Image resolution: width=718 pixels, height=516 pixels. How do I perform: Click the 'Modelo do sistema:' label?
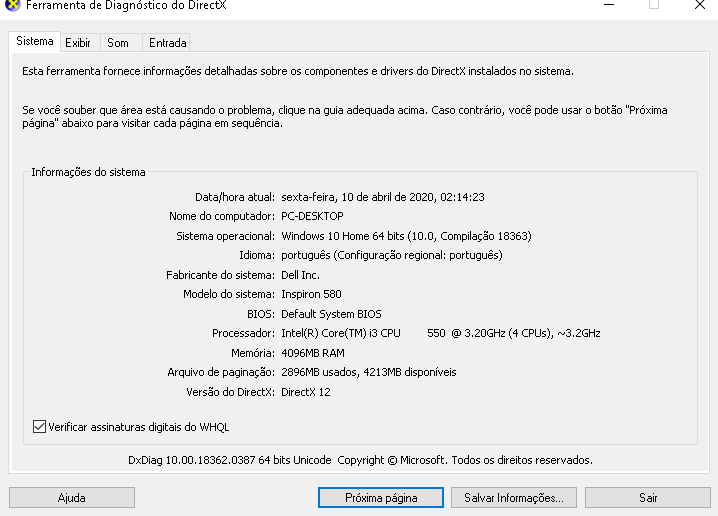tap(229, 294)
